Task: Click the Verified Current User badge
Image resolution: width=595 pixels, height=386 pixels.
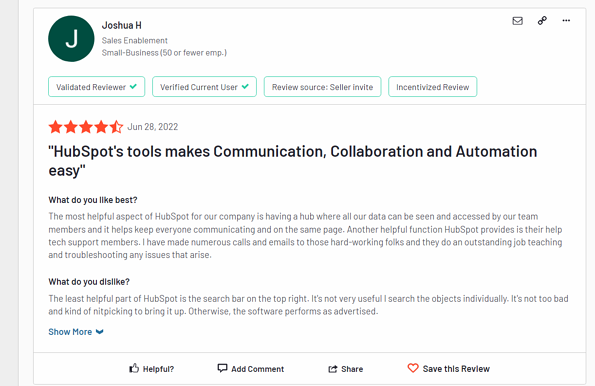Action: 204,87
